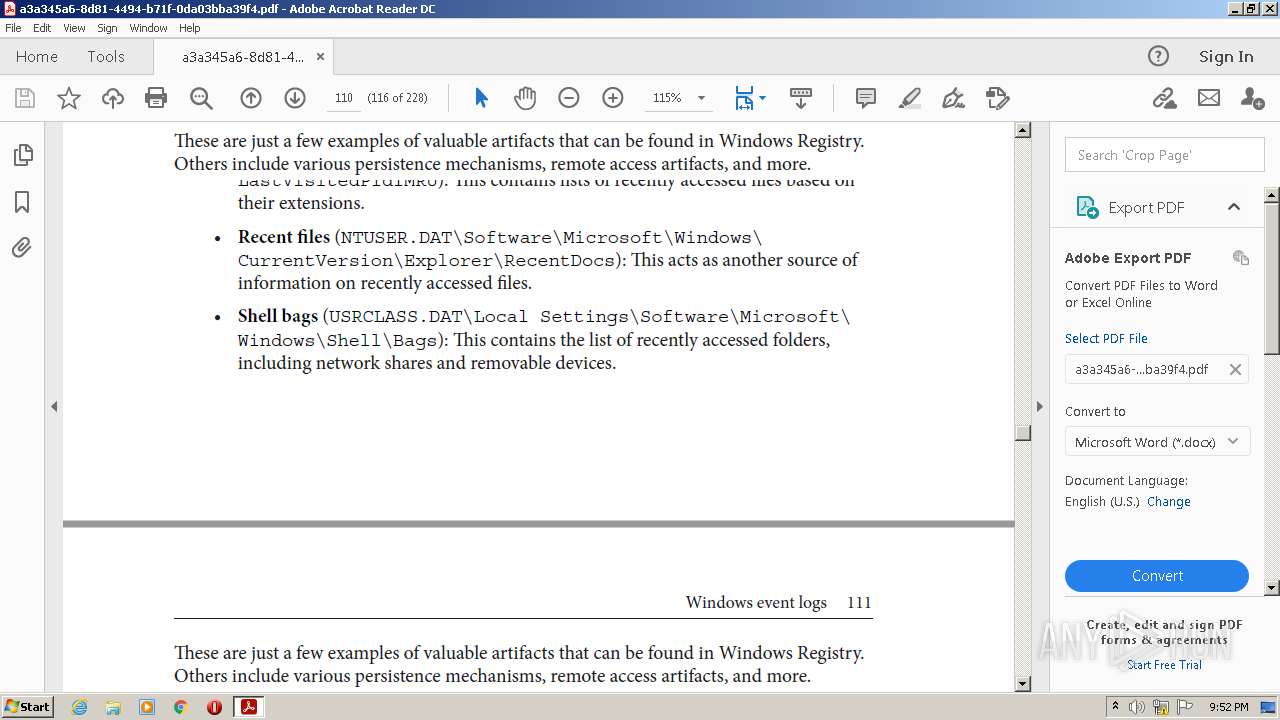Image resolution: width=1280 pixels, height=720 pixels.
Task: Open the View menu
Action: [x=74, y=28]
